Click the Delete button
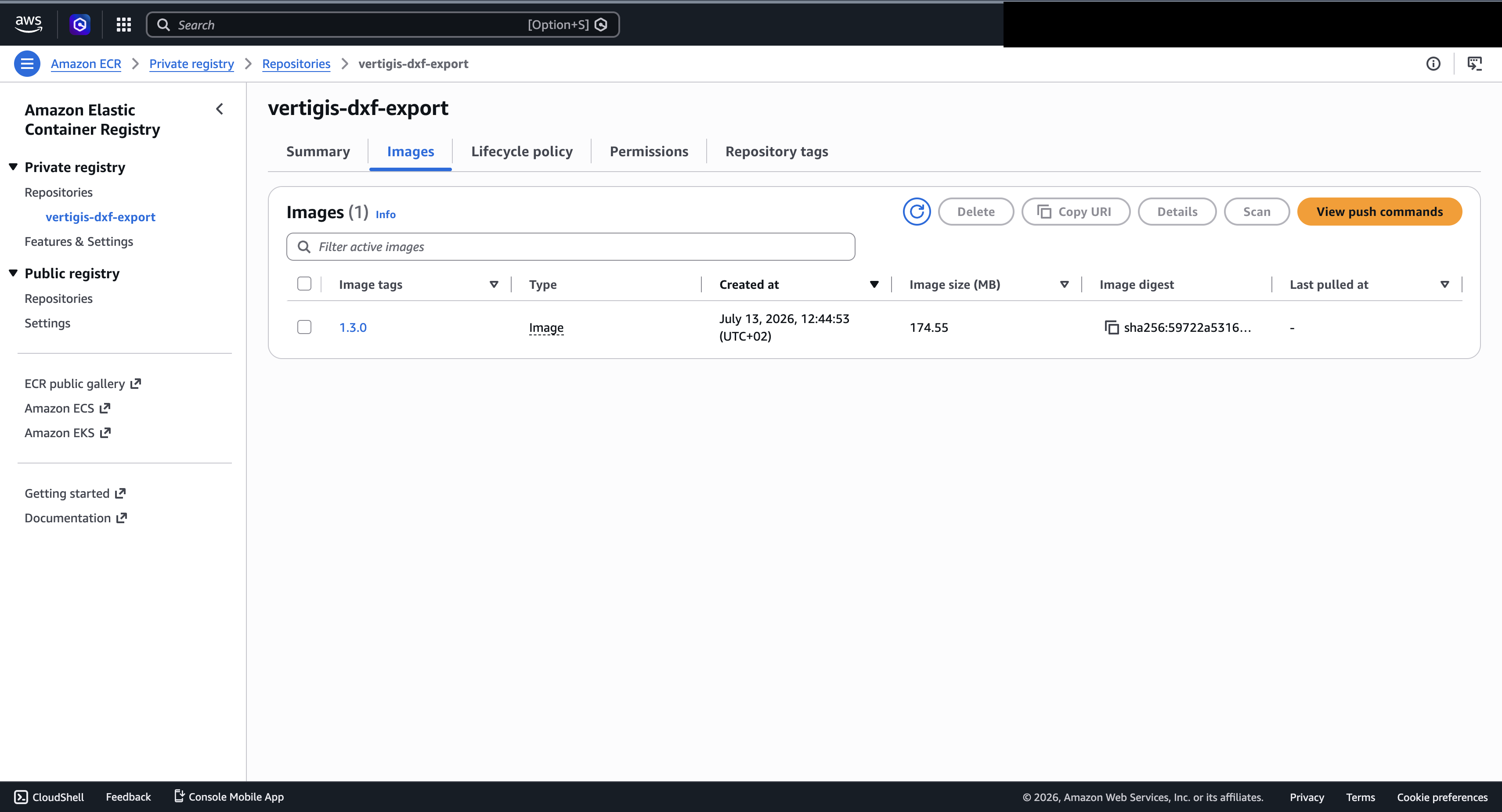This screenshot has height=812, width=1502. pyautogui.click(x=976, y=212)
